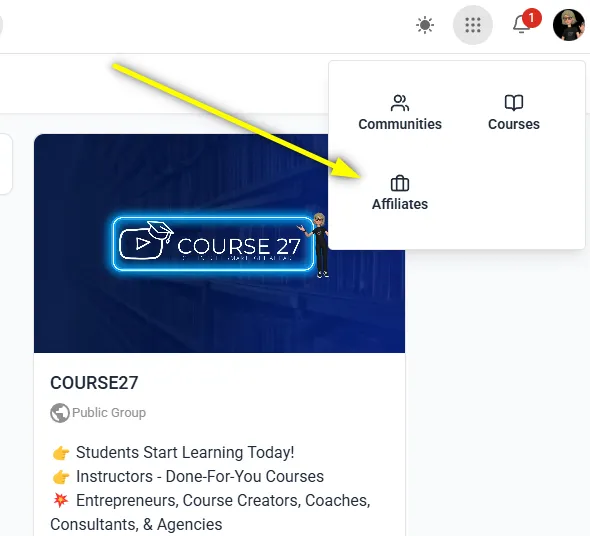This screenshot has height=536, width=590.
Task: Click the Courses open-book icon
Action: 514,103
